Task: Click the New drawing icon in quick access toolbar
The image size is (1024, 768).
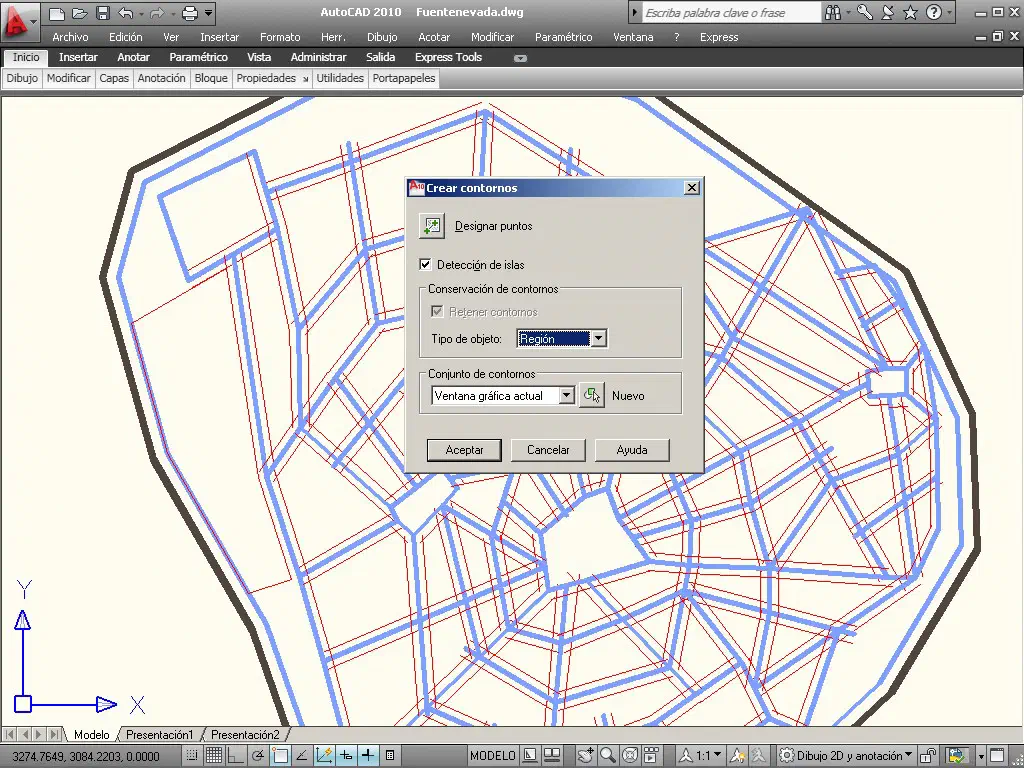Action: 57,13
